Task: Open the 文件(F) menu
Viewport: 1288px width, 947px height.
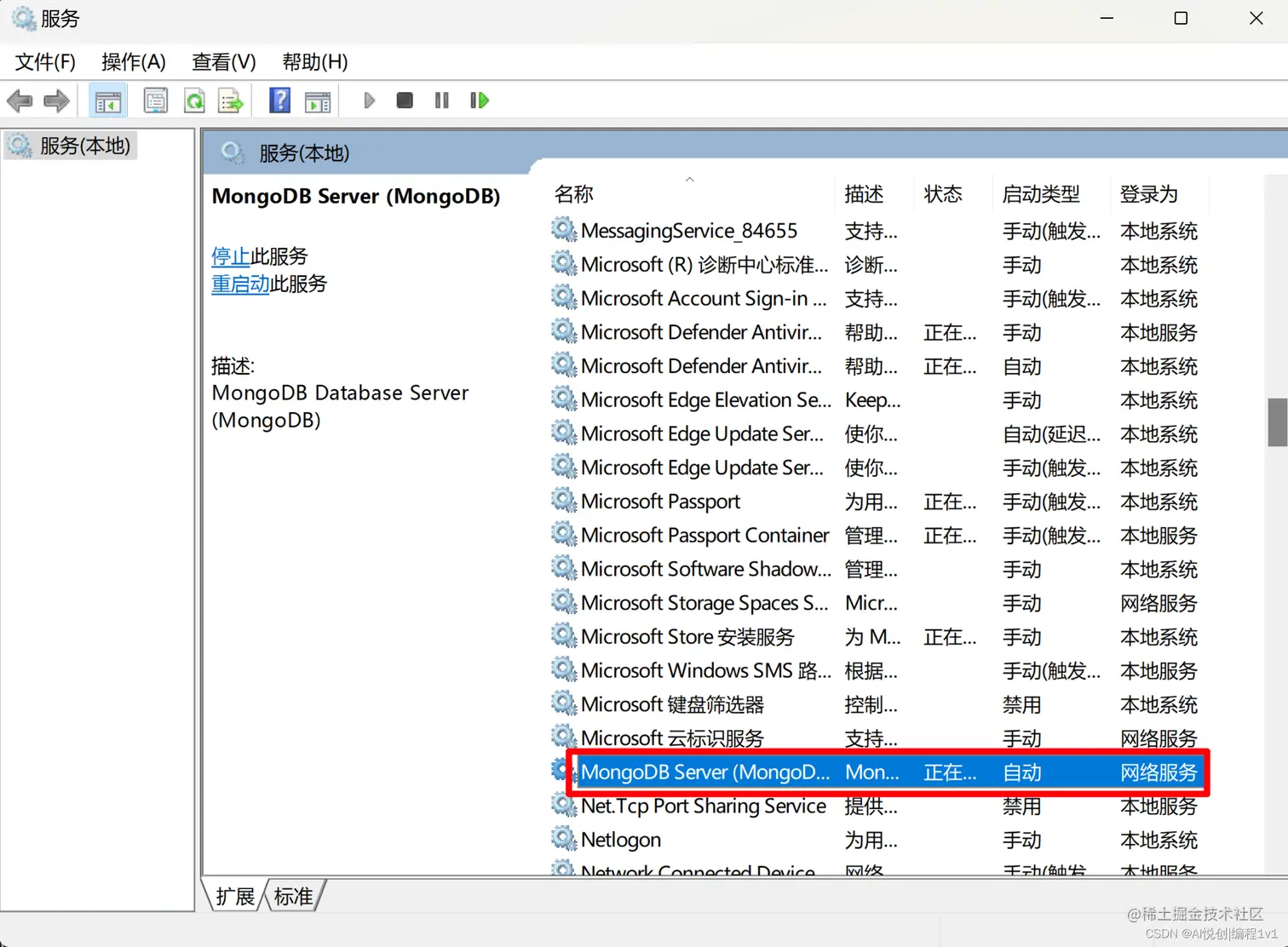Action: tap(45, 62)
